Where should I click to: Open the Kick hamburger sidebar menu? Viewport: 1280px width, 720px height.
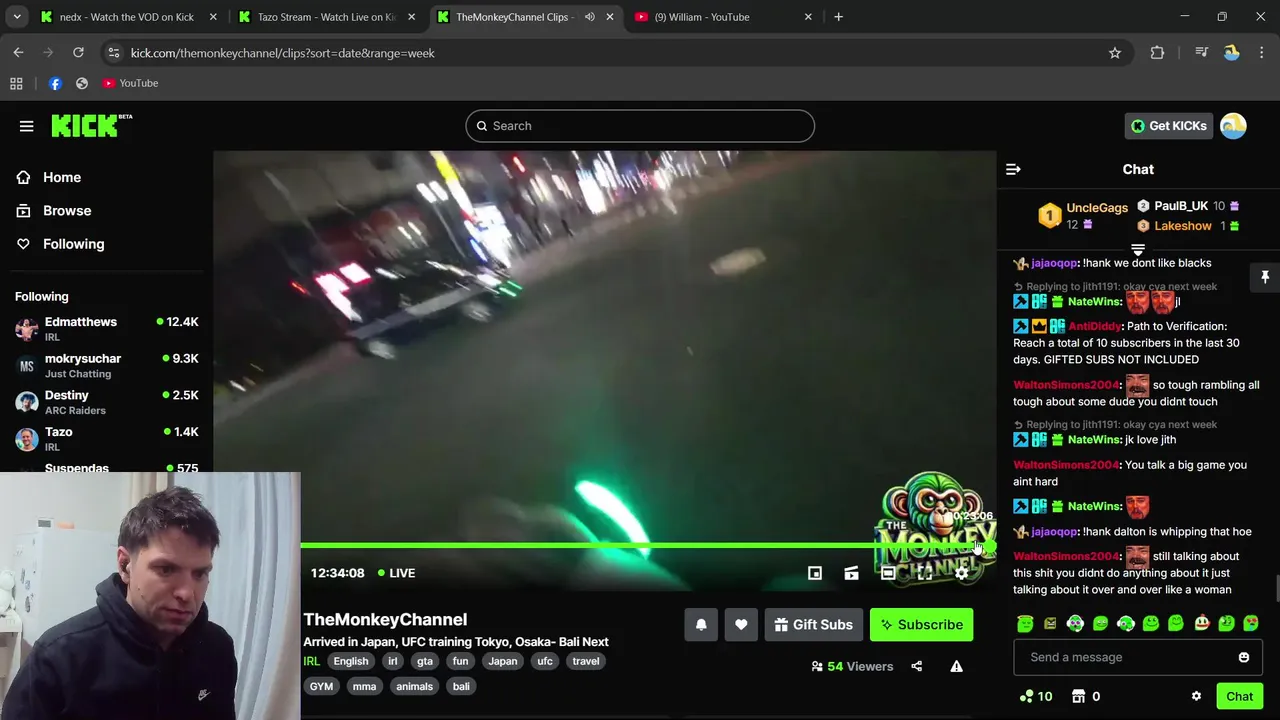26,126
